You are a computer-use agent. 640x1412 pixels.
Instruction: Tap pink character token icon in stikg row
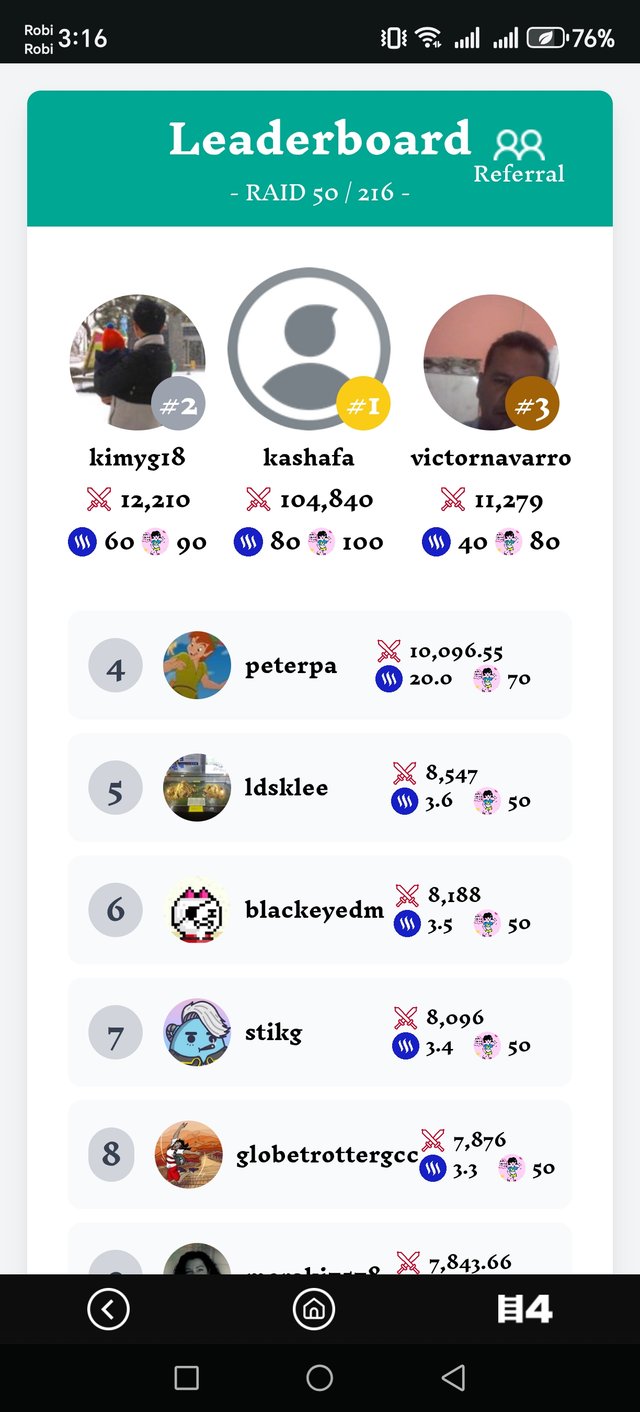(487, 1047)
